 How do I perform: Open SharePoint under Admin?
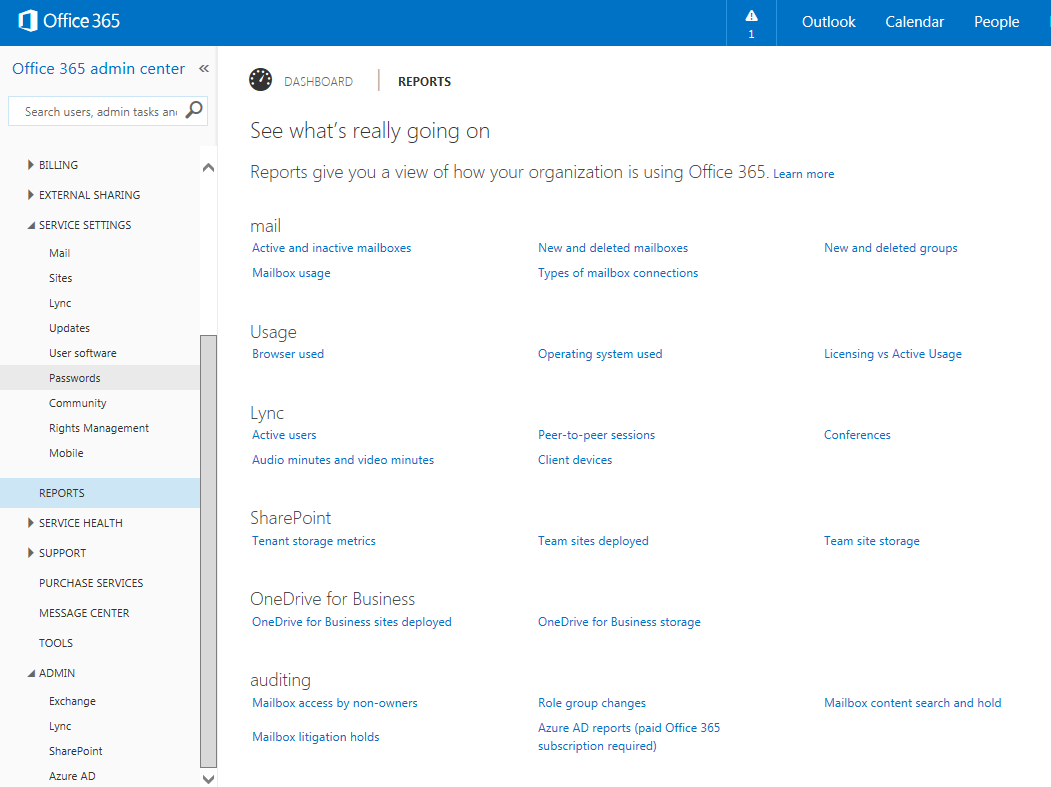tap(75, 751)
